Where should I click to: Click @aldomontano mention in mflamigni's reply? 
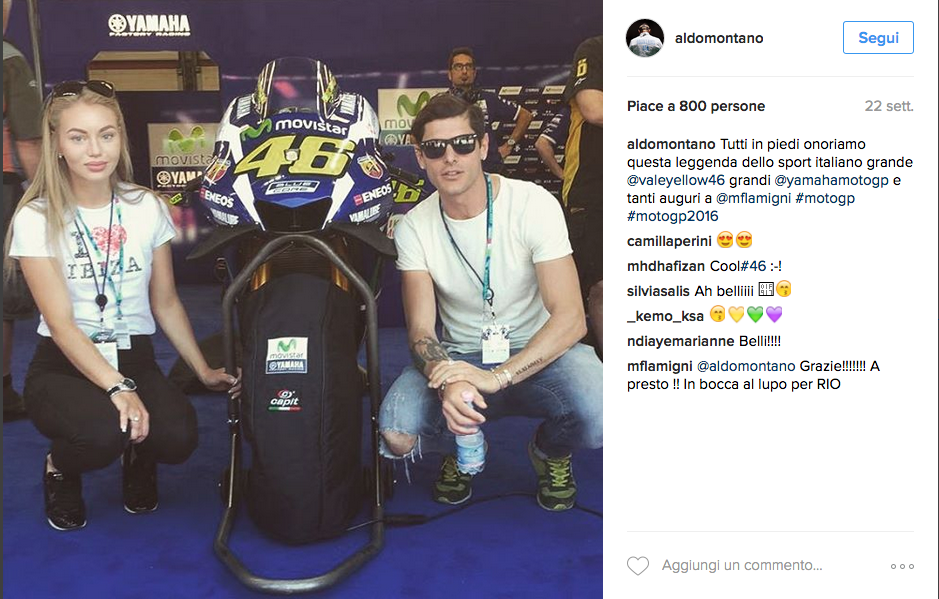click(x=746, y=366)
